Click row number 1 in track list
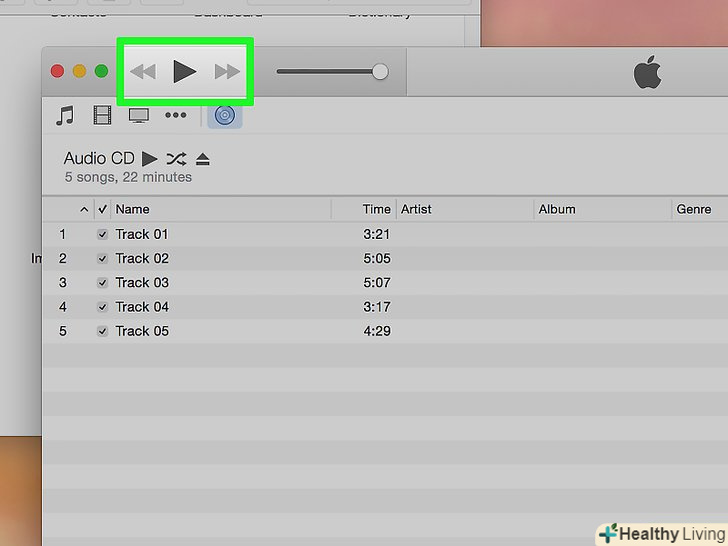The width and height of the screenshot is (728, 546). (62, 234)
